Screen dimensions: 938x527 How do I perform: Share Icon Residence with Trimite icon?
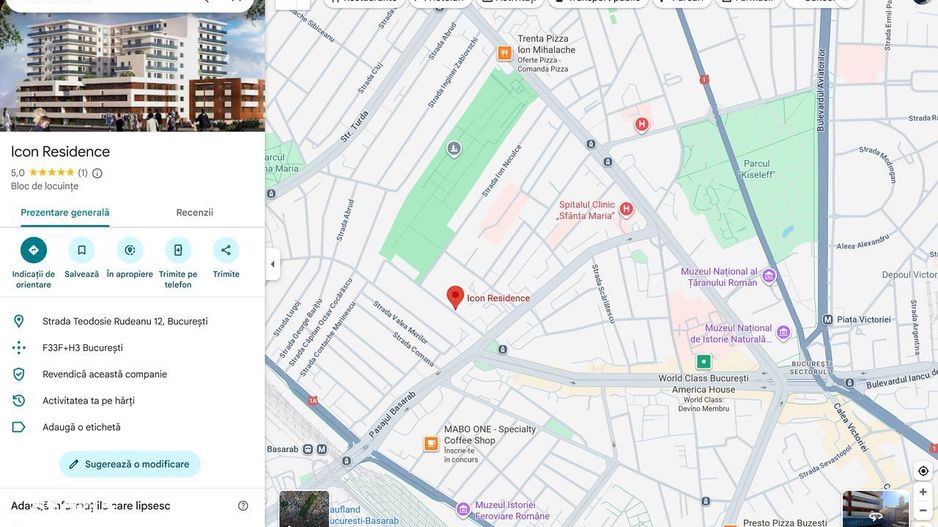click(226, 250)
